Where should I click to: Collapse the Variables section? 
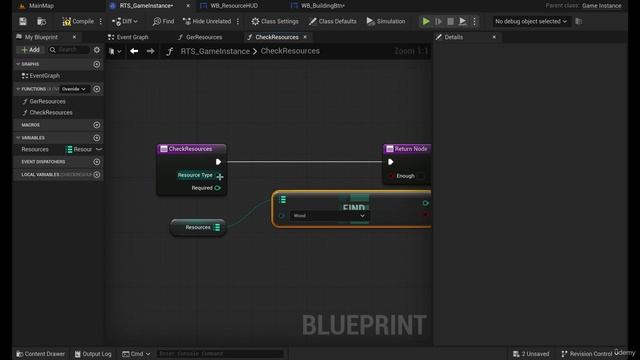point(18,138)
